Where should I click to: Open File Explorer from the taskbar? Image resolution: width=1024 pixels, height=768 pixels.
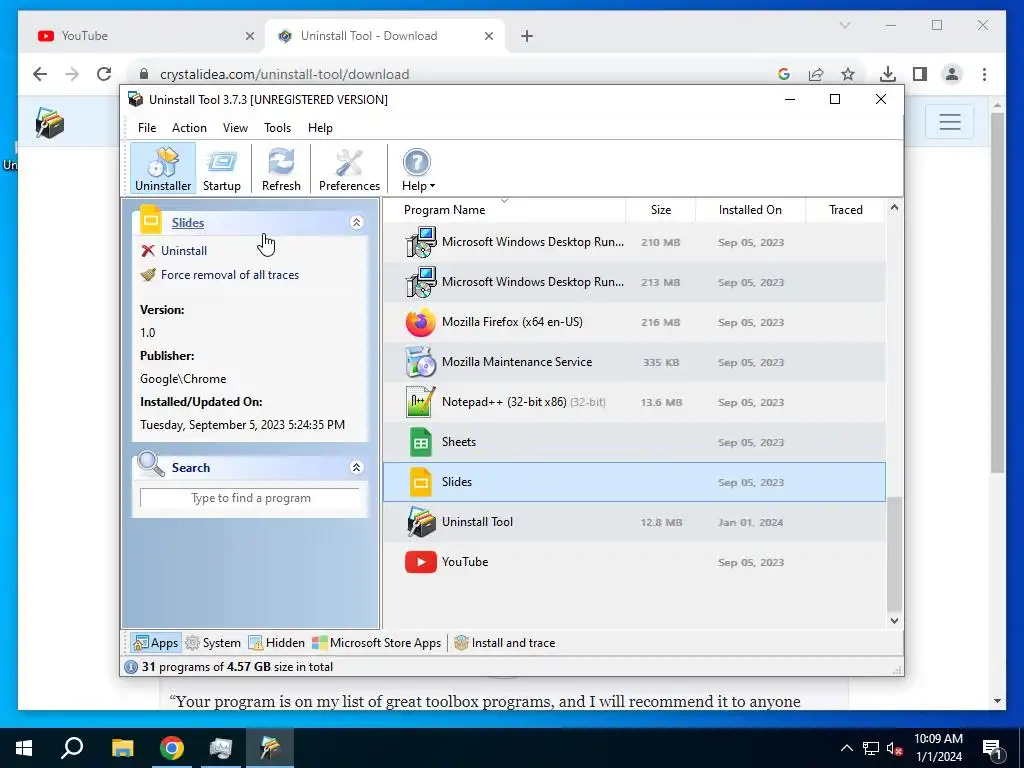(122, 748)
